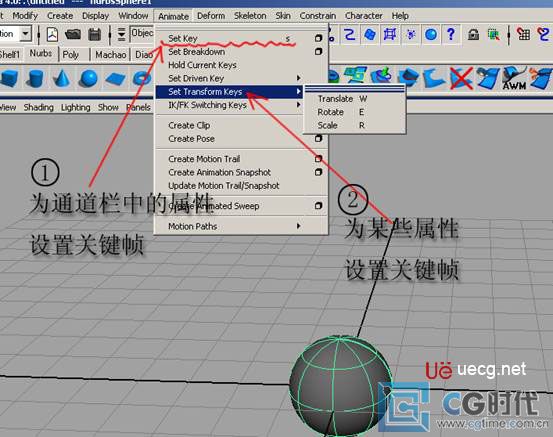Open the Create Animated Sweep options box

pos(318,206)
